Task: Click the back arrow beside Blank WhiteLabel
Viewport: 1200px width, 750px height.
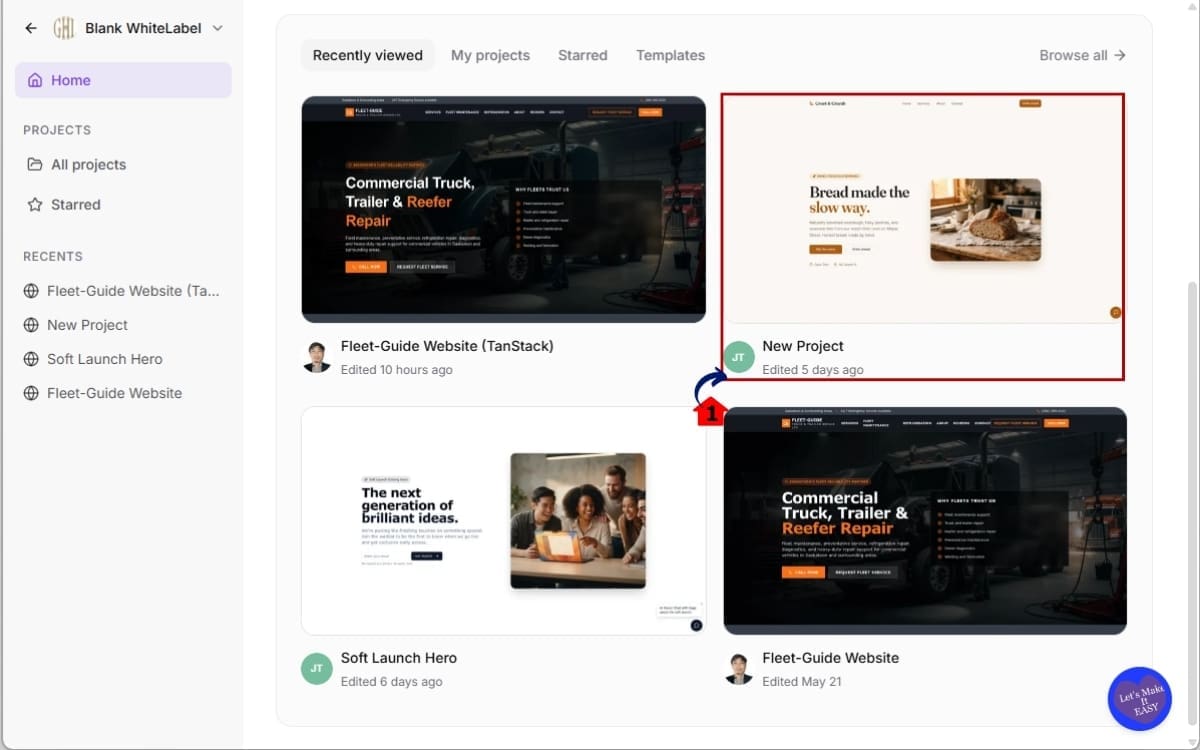Action: [x=31, y=28]
